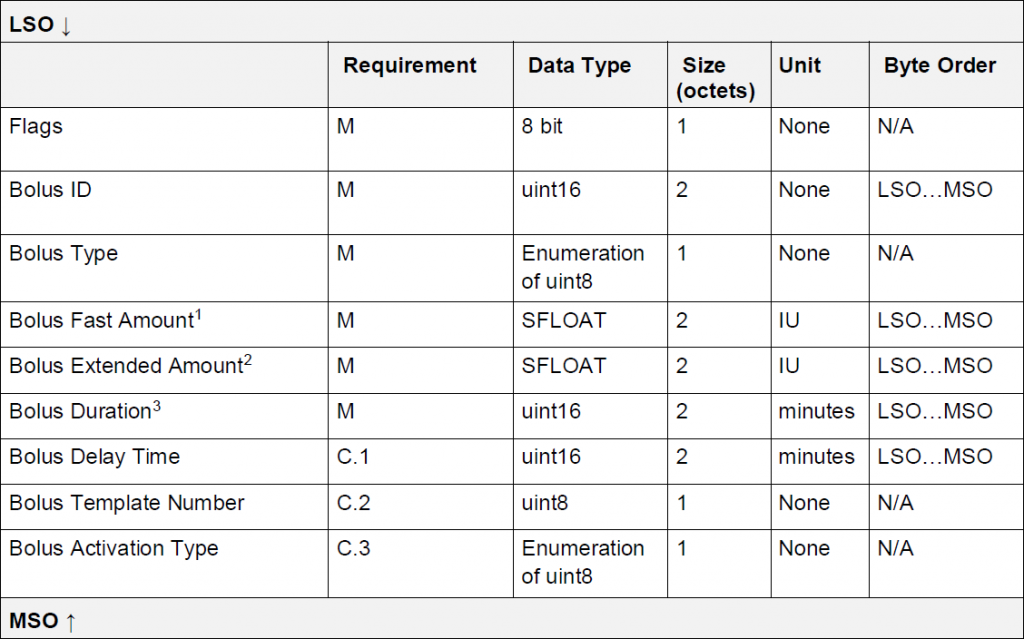
Task: Click the Unit column header
Action: [799, 65]
